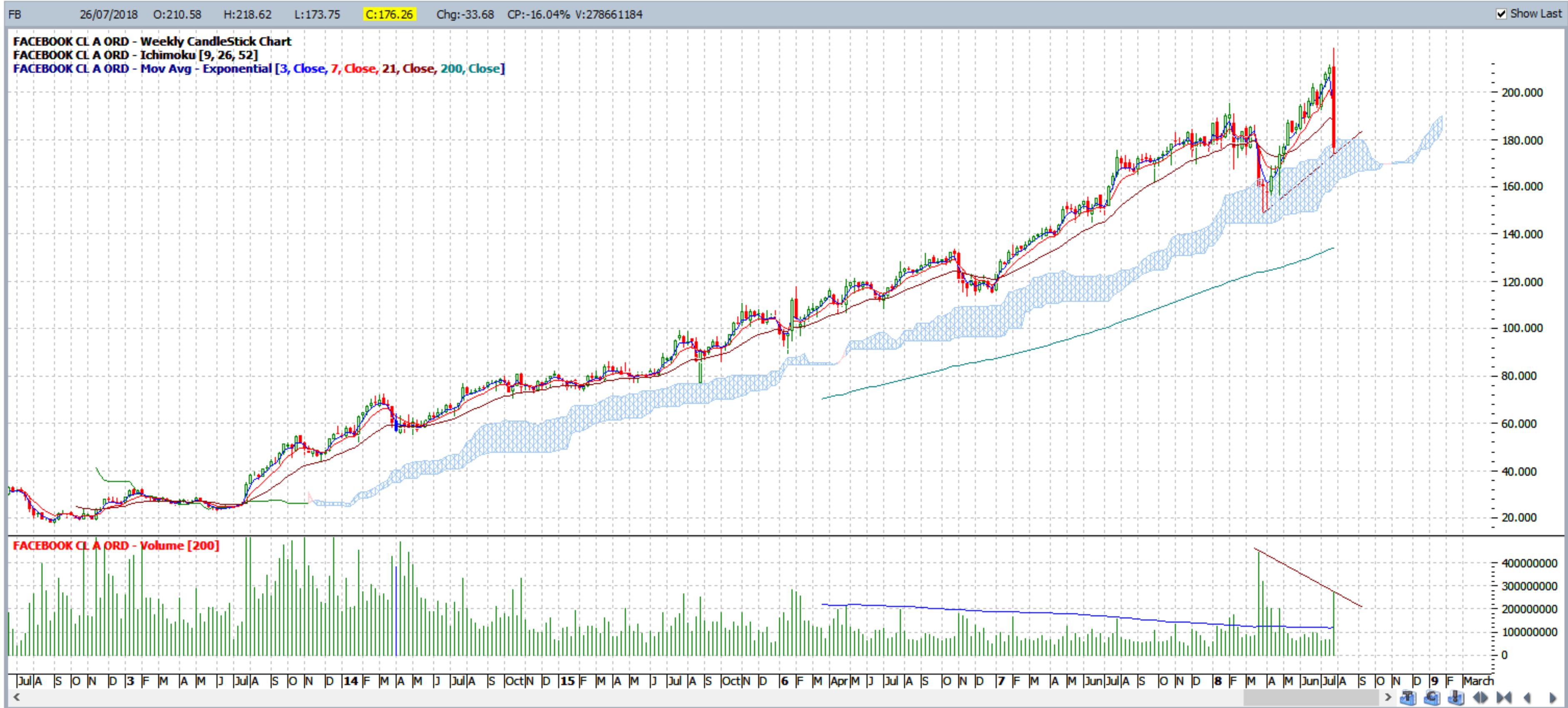Click the blue exclamation mark folder icon

(1456, 698)
